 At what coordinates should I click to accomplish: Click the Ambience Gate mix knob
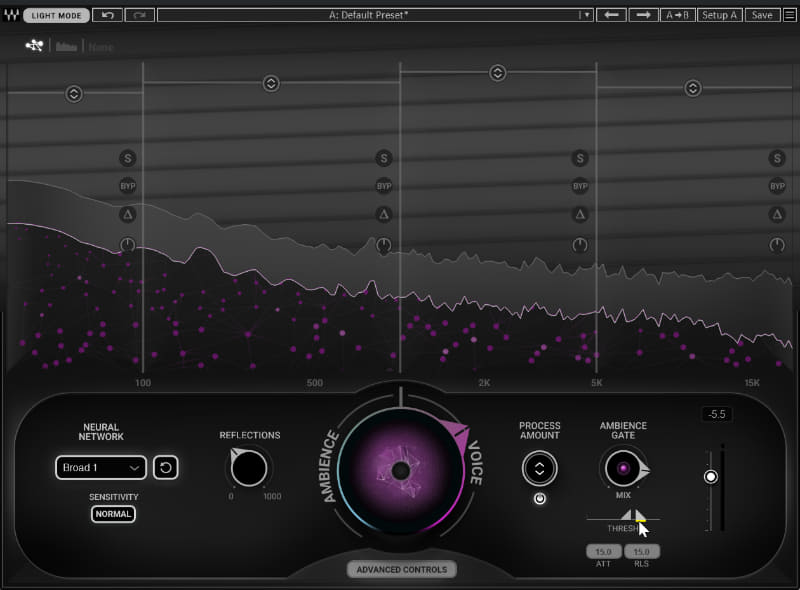[623, 468]
